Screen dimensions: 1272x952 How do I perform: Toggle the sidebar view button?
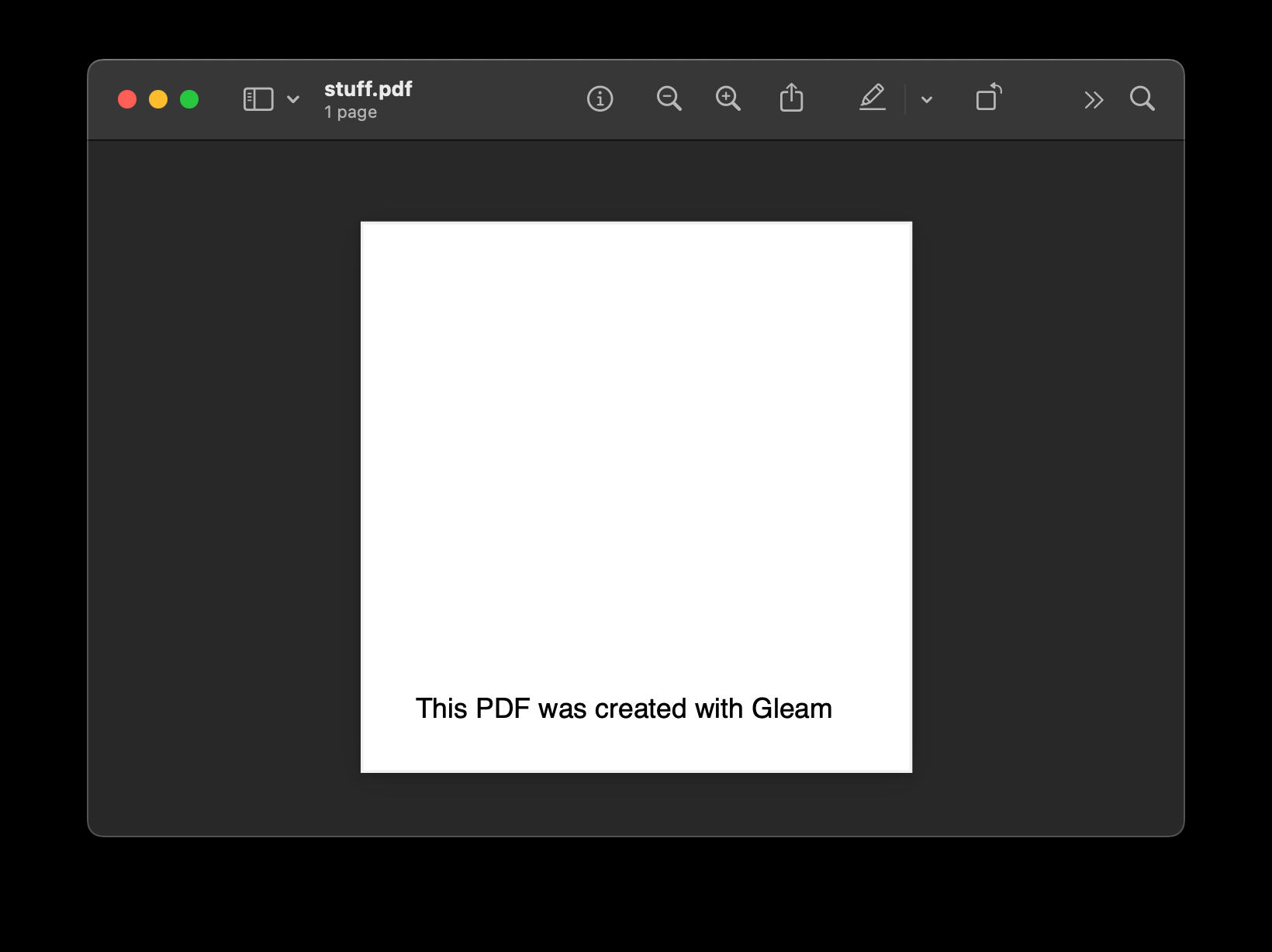(258, 99)
